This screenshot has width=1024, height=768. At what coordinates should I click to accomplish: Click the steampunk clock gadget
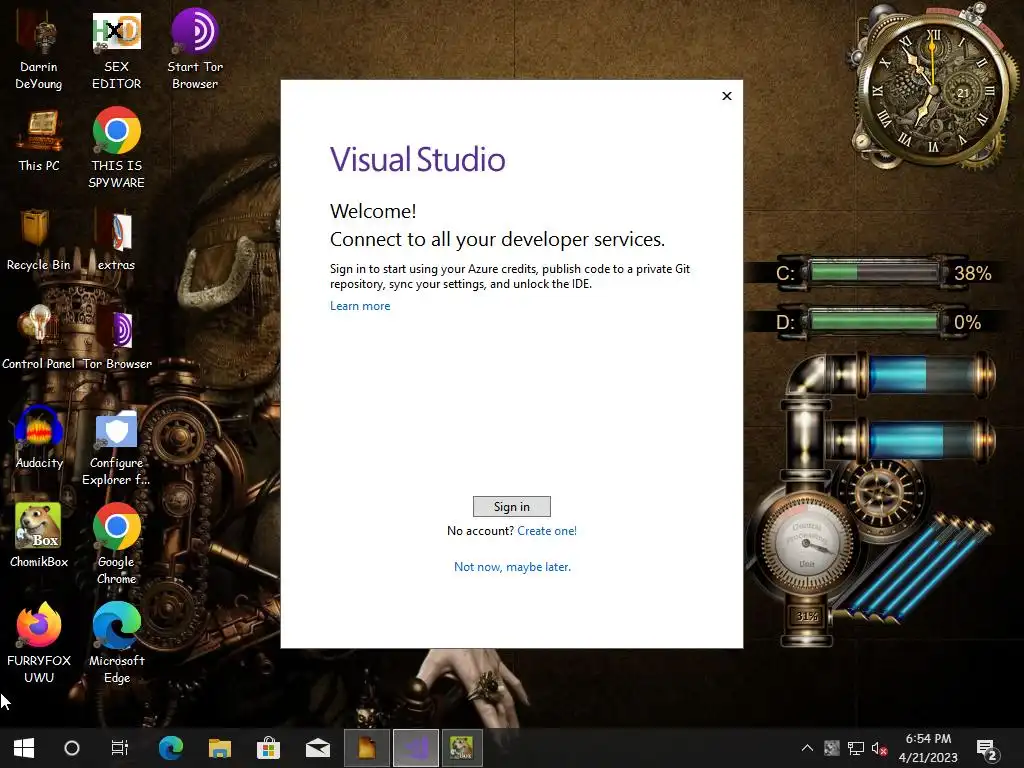click(933, 88)
